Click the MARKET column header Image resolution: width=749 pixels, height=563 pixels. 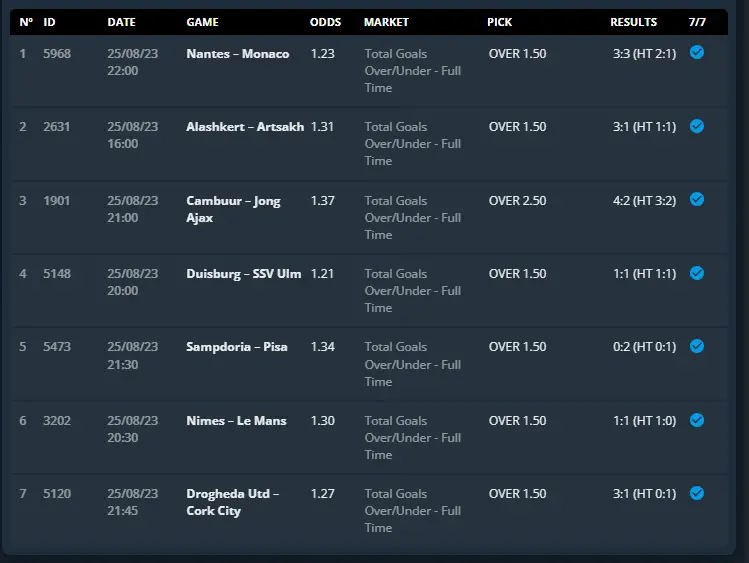click(x=386, y=22)
